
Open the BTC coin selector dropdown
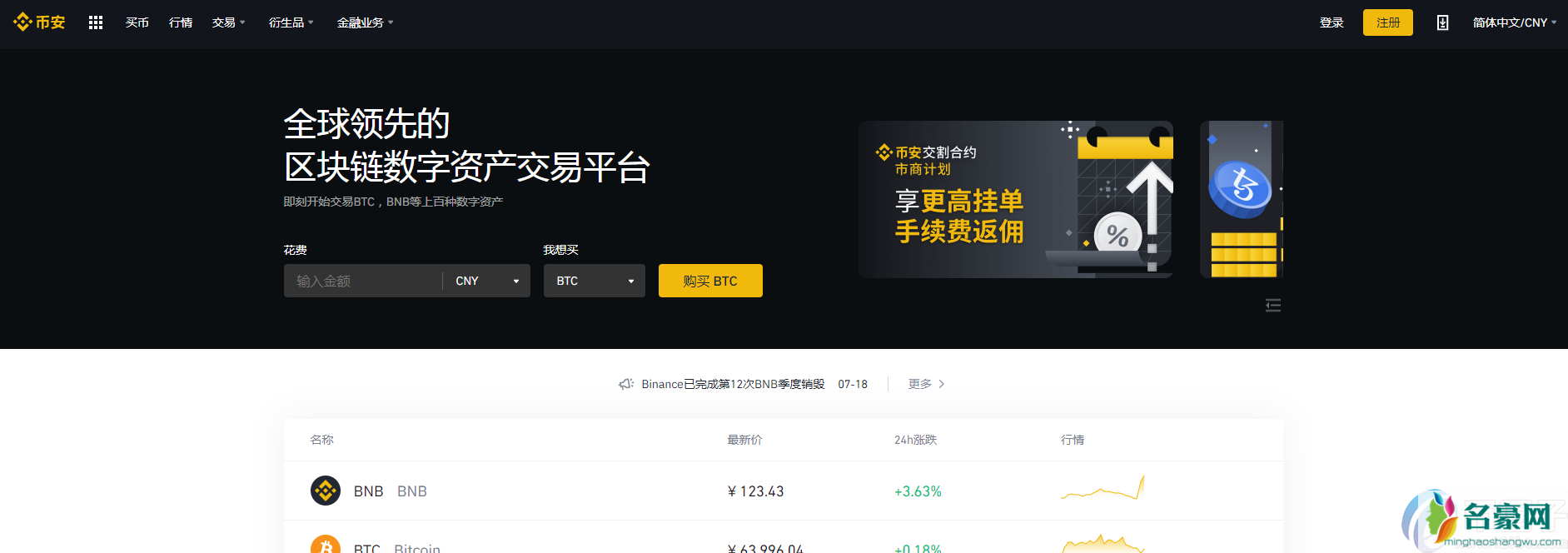pyautogui.click(x=594, y=281)
